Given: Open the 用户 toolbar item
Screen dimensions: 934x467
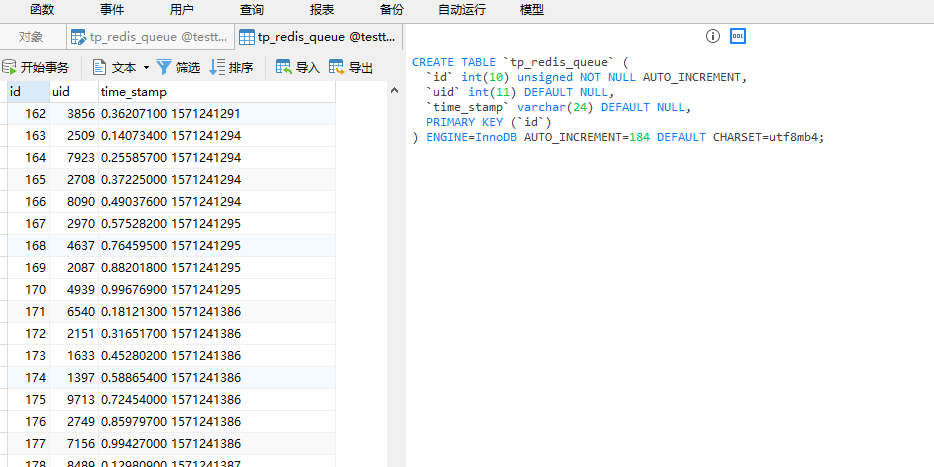Looking at the screenshot, I should [x=182, y=10].
